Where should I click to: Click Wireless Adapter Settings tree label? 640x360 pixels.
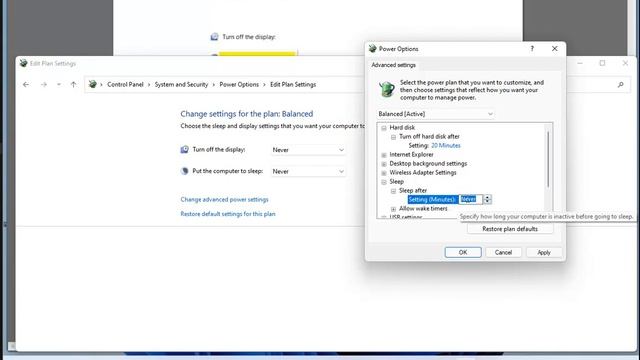coord(423,173)
